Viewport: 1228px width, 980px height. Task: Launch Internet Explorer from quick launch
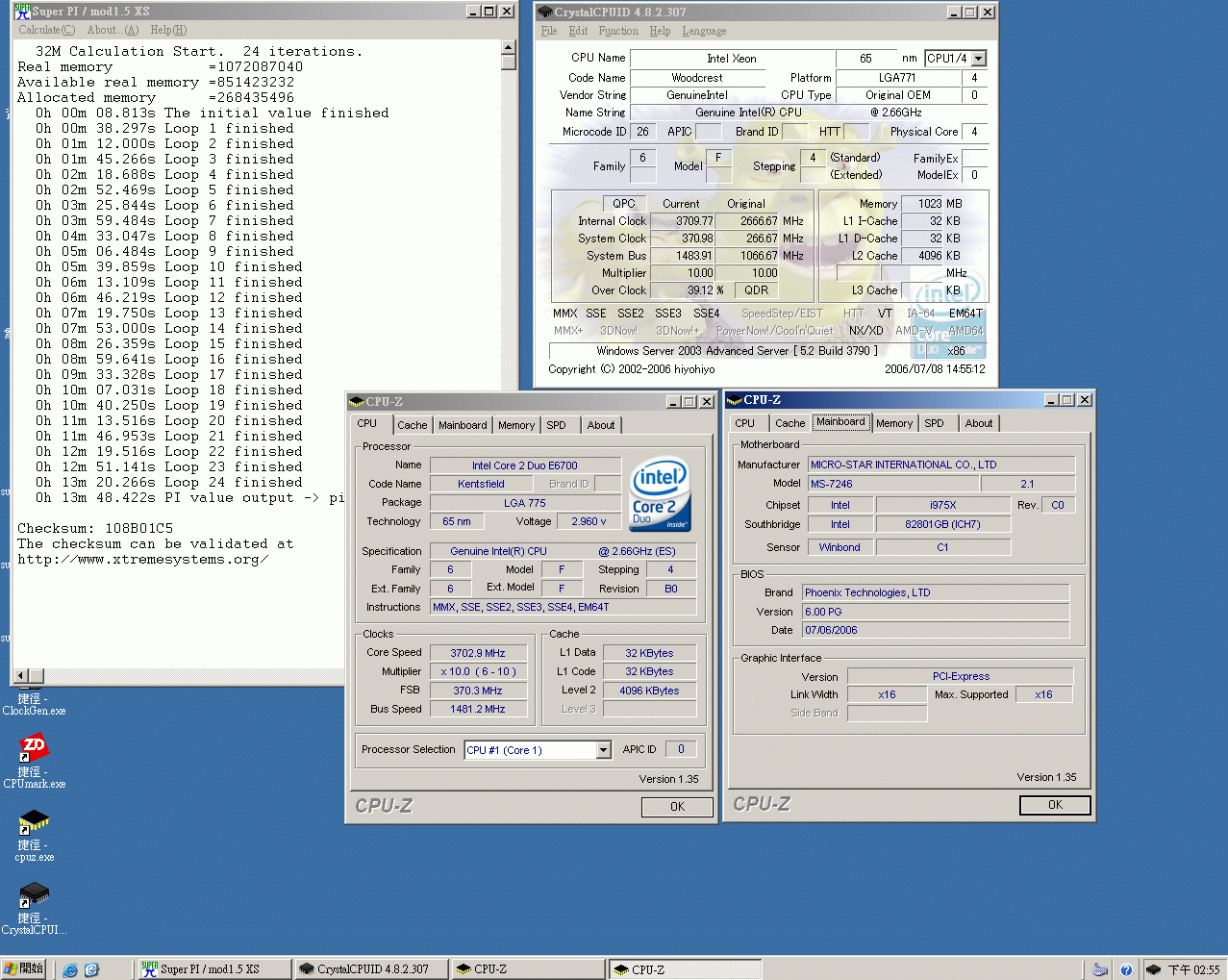point(70,969)
